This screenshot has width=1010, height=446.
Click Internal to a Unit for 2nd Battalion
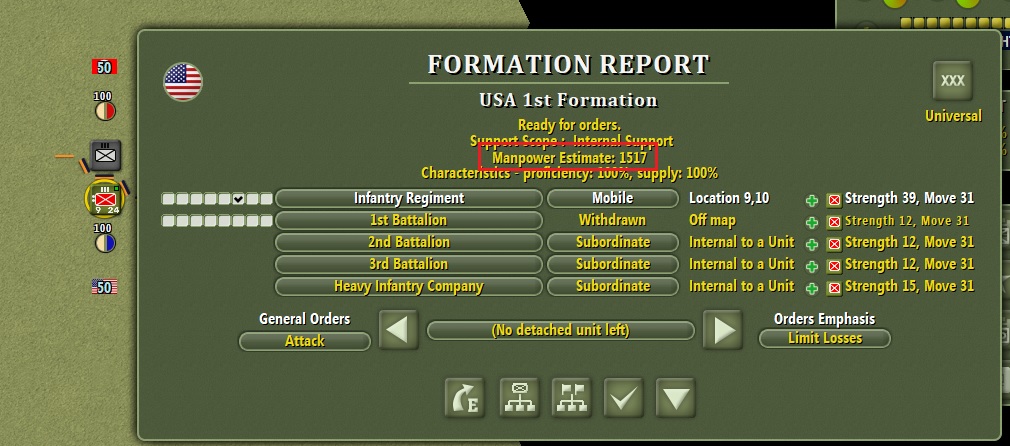coord(741,242)
